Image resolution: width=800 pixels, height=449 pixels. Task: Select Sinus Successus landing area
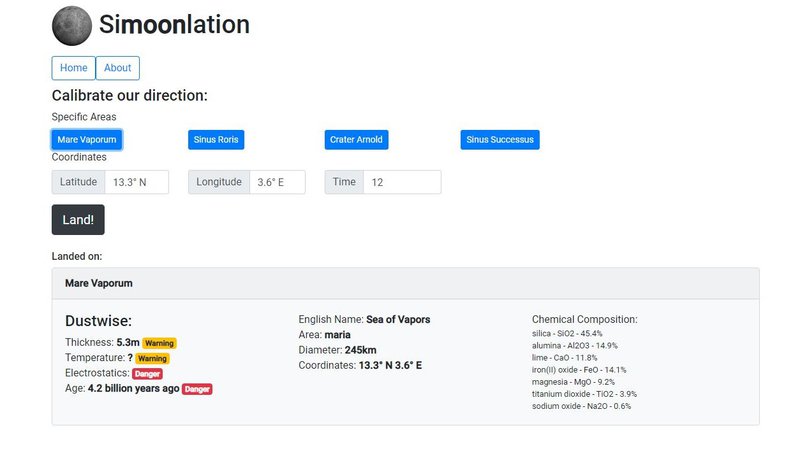pyautogui.click(x=500, y=140)
